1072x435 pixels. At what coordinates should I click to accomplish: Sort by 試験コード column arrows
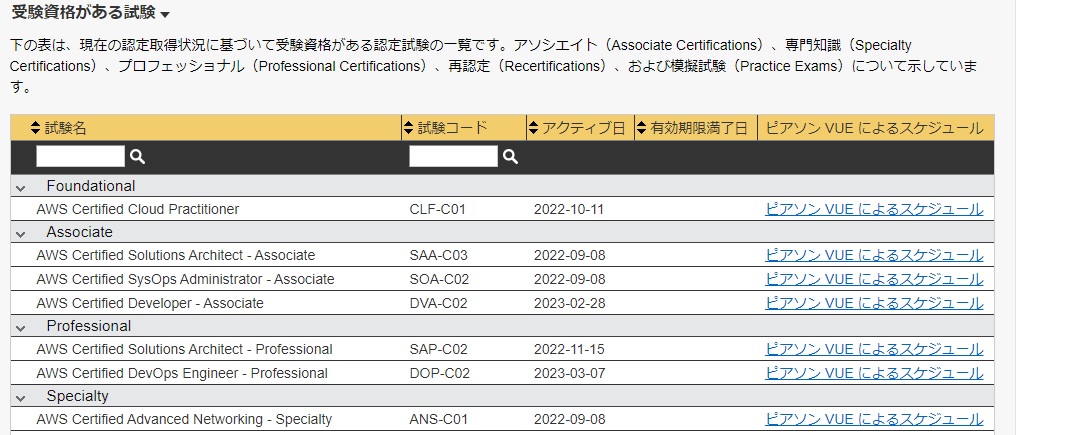[409, 128]
